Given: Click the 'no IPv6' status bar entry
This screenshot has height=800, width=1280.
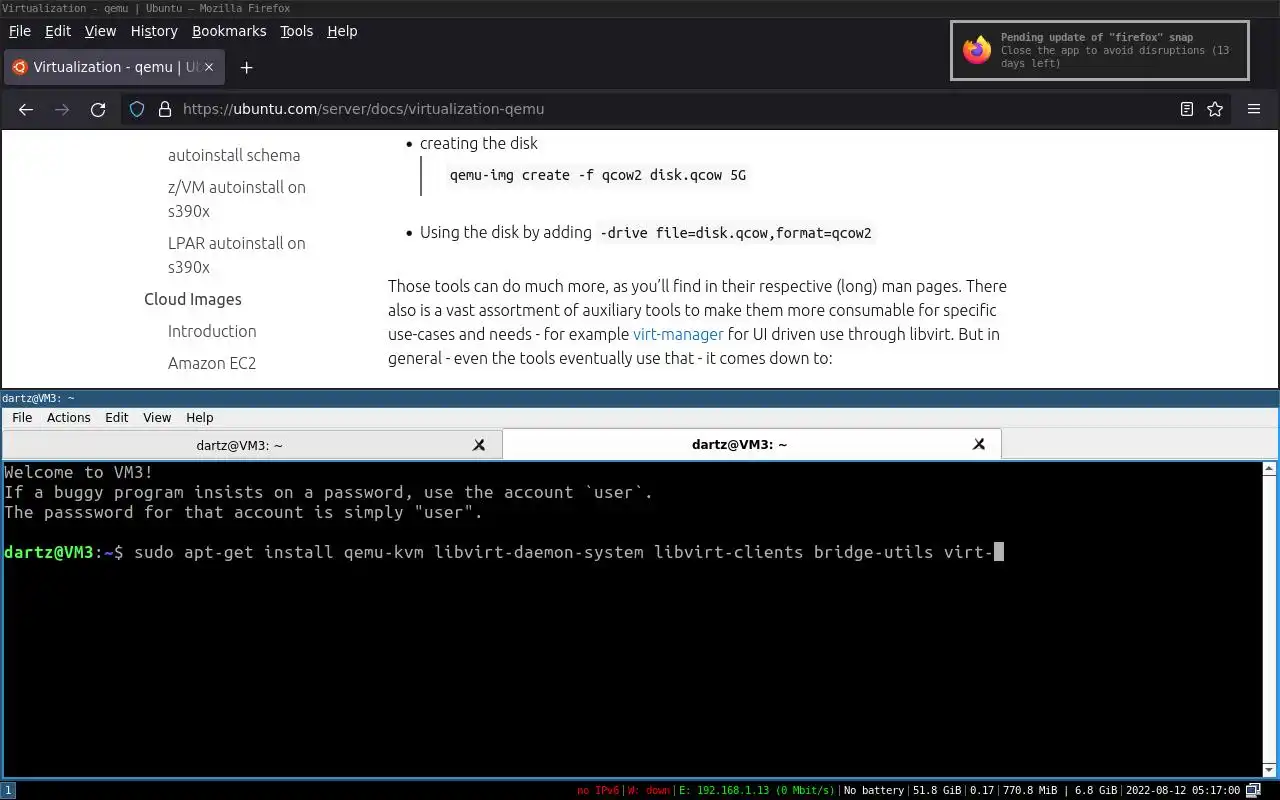Looking at the screenshot, I should click(x=598, y=790).
